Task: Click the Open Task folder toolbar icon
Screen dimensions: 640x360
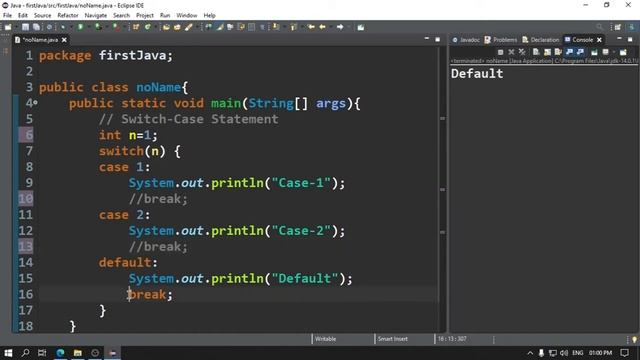Action: point(177,27)
